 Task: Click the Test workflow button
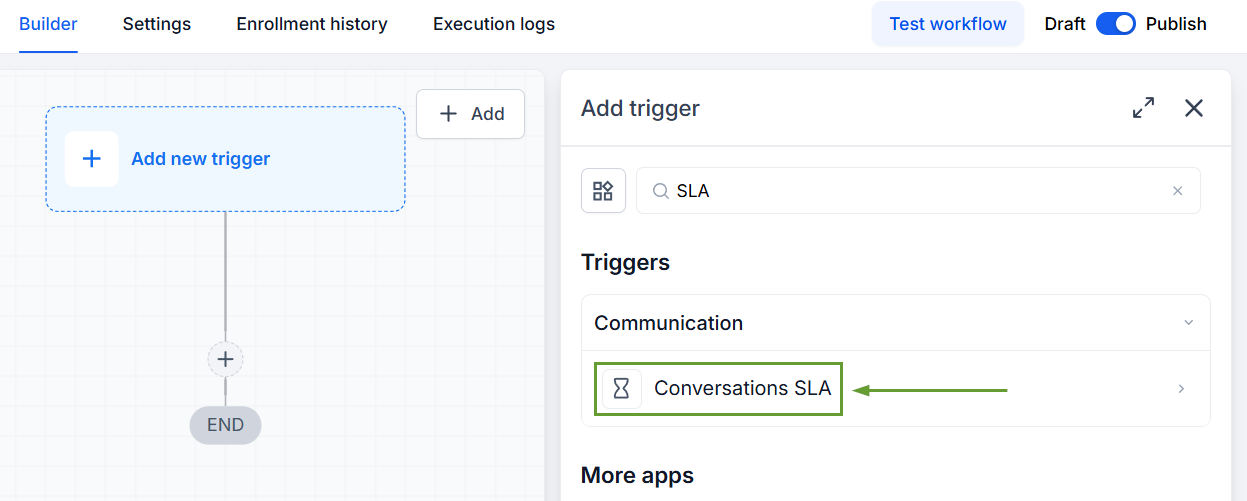coord(948,24)
